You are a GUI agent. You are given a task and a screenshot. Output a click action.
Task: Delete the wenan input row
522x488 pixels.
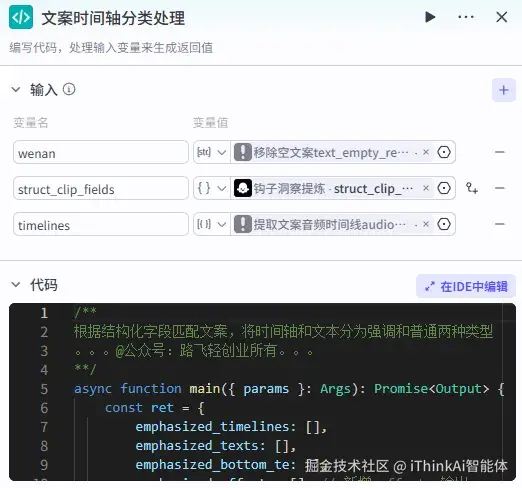coord(500,152)
